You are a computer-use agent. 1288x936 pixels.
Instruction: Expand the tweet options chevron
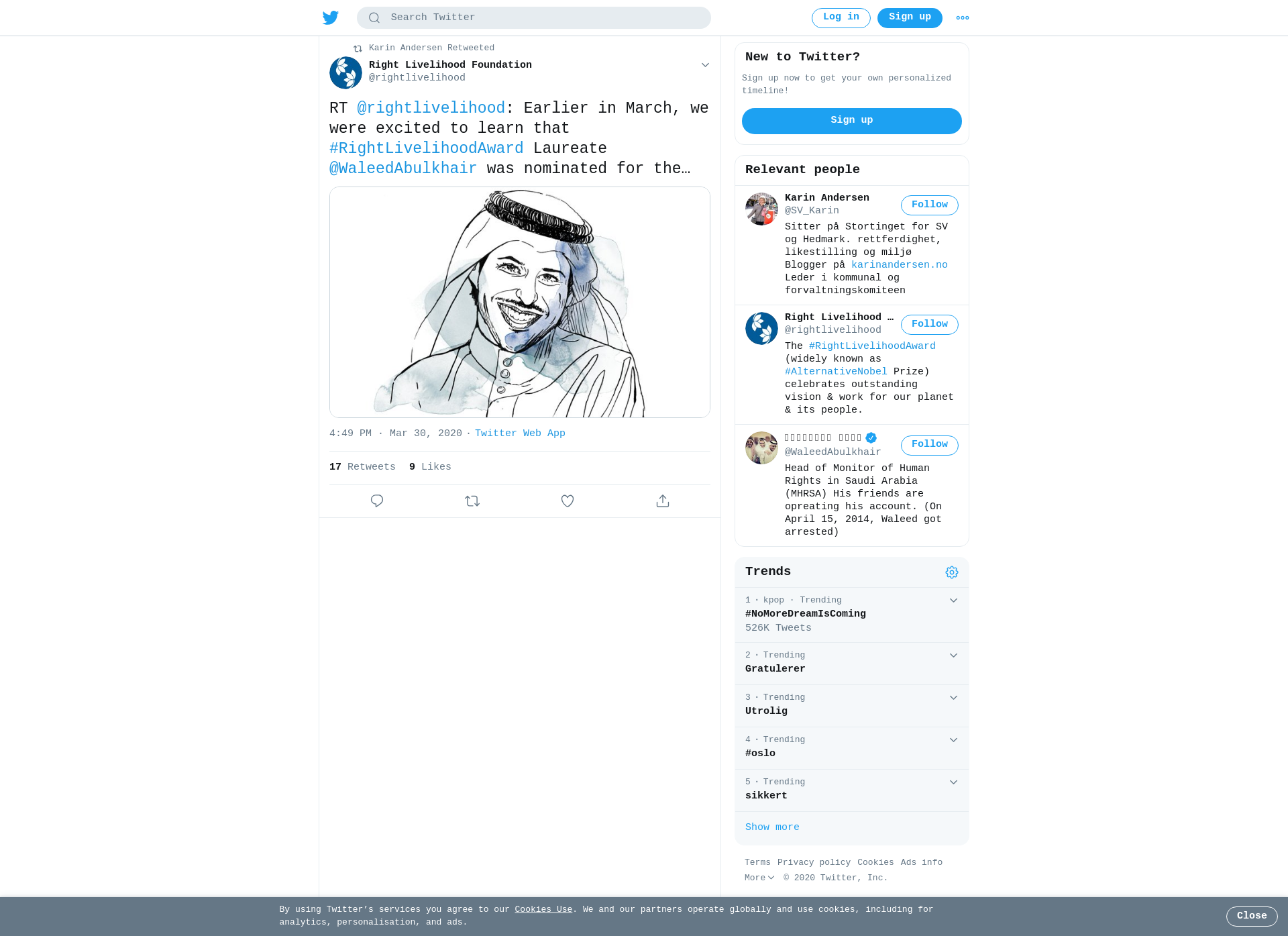point(705,65)
